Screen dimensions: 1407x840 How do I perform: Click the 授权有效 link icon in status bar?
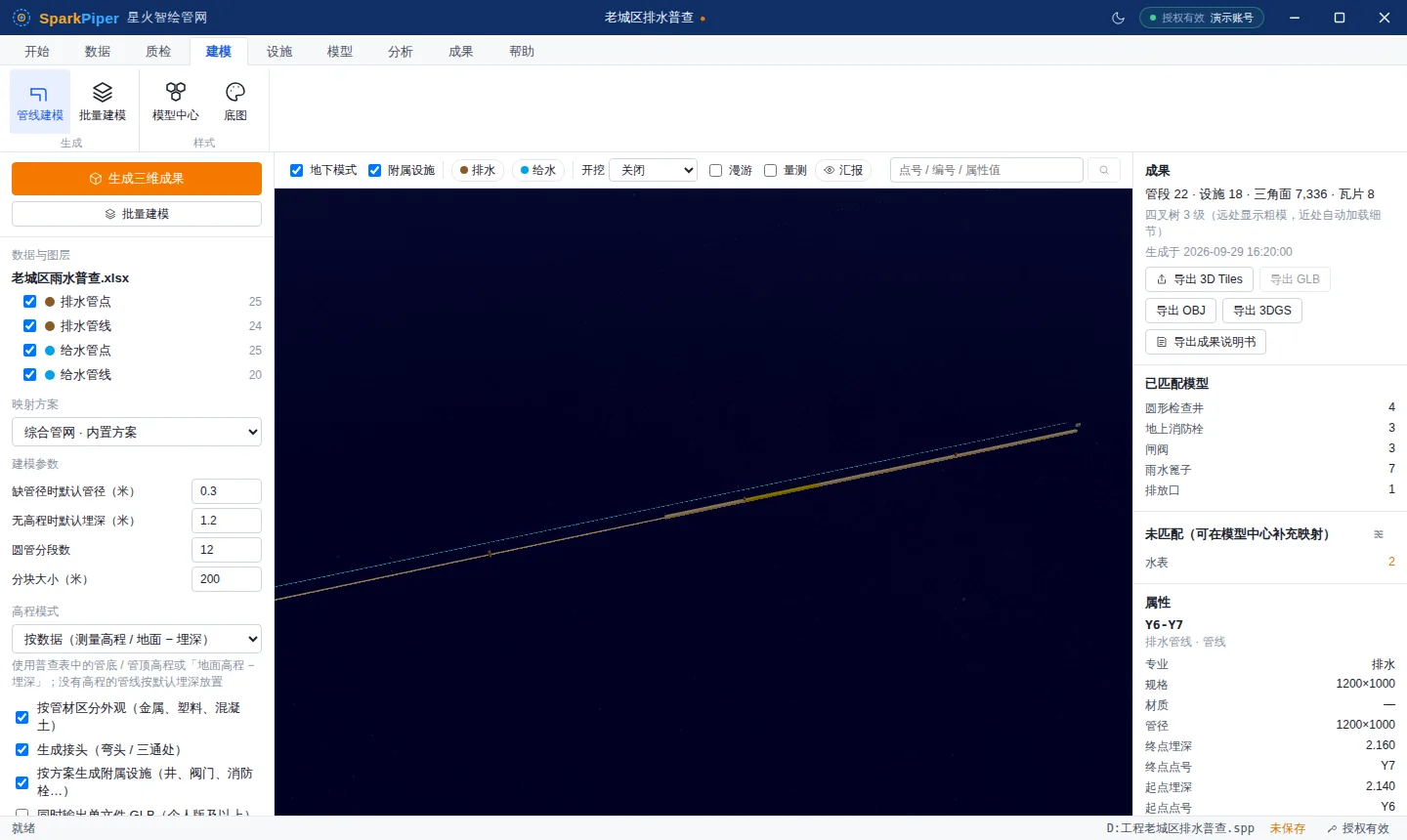point(1332,828)
